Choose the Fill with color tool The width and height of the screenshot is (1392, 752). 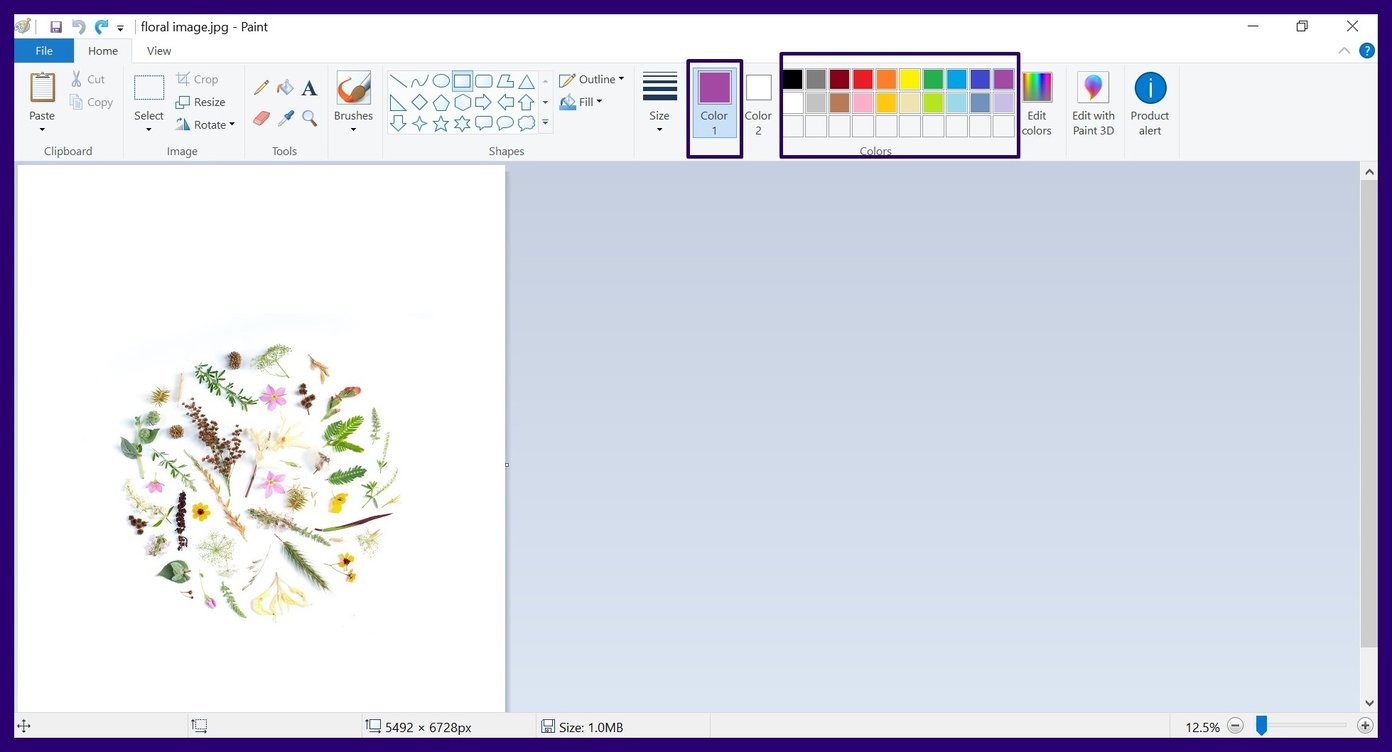[x=285, y=87]
